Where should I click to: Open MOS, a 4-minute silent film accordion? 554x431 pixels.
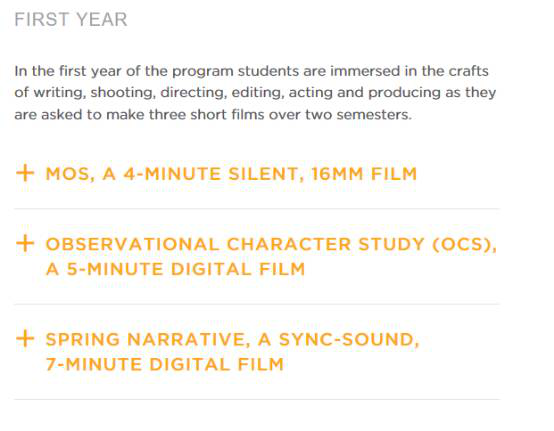click(231, 174)
